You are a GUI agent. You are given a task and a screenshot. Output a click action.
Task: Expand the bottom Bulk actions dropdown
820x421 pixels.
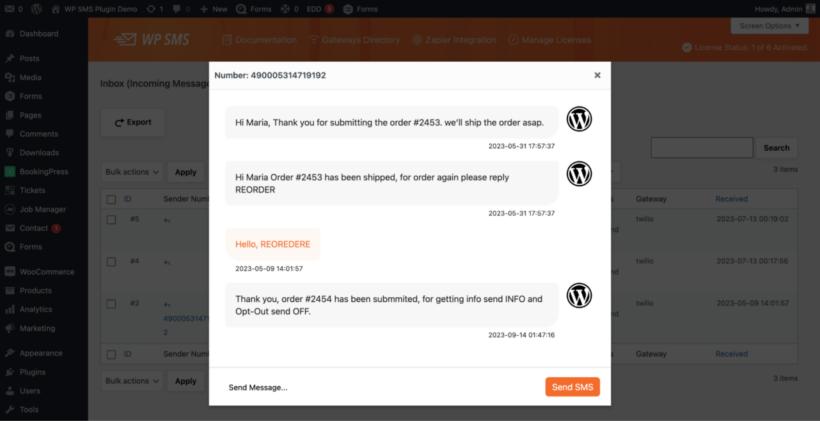tap(132, 381)
